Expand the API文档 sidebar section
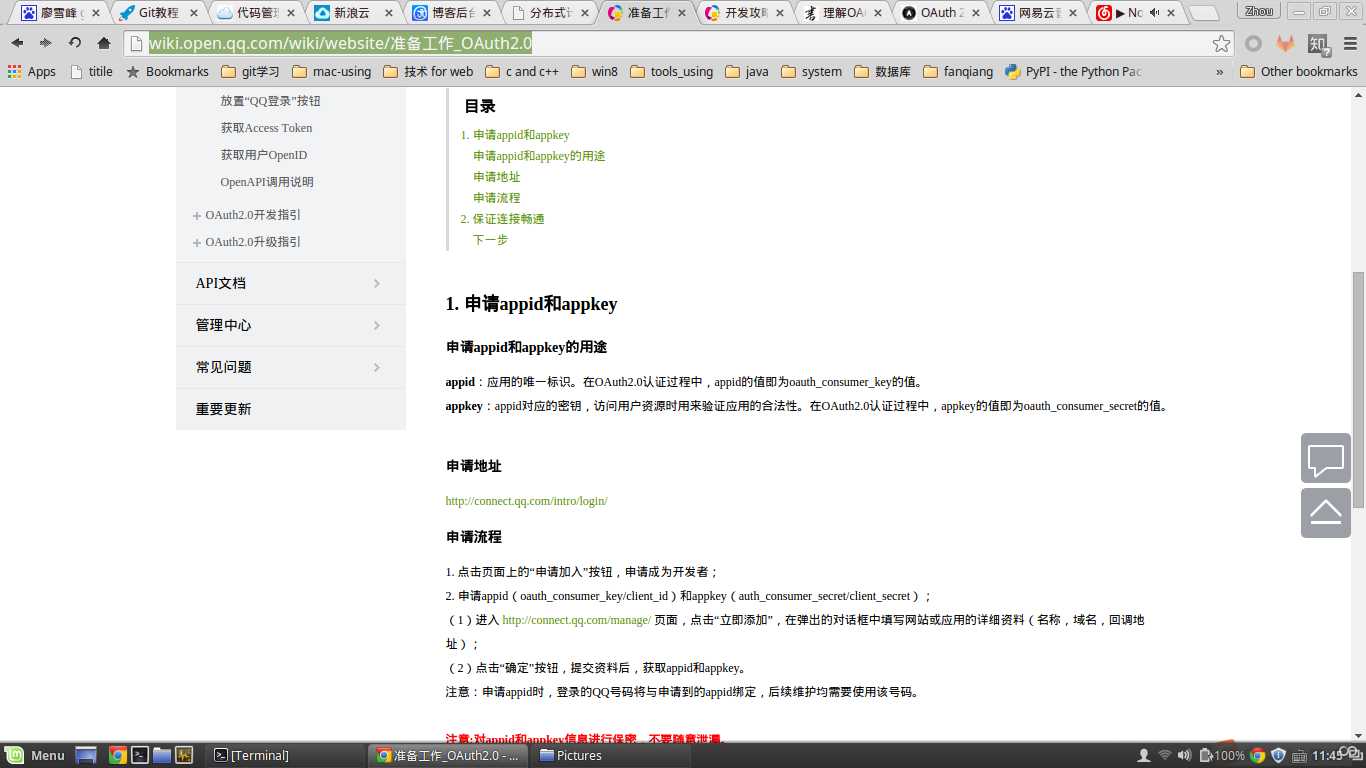This screenshot has height=768, width=1366. pos(291,283)
